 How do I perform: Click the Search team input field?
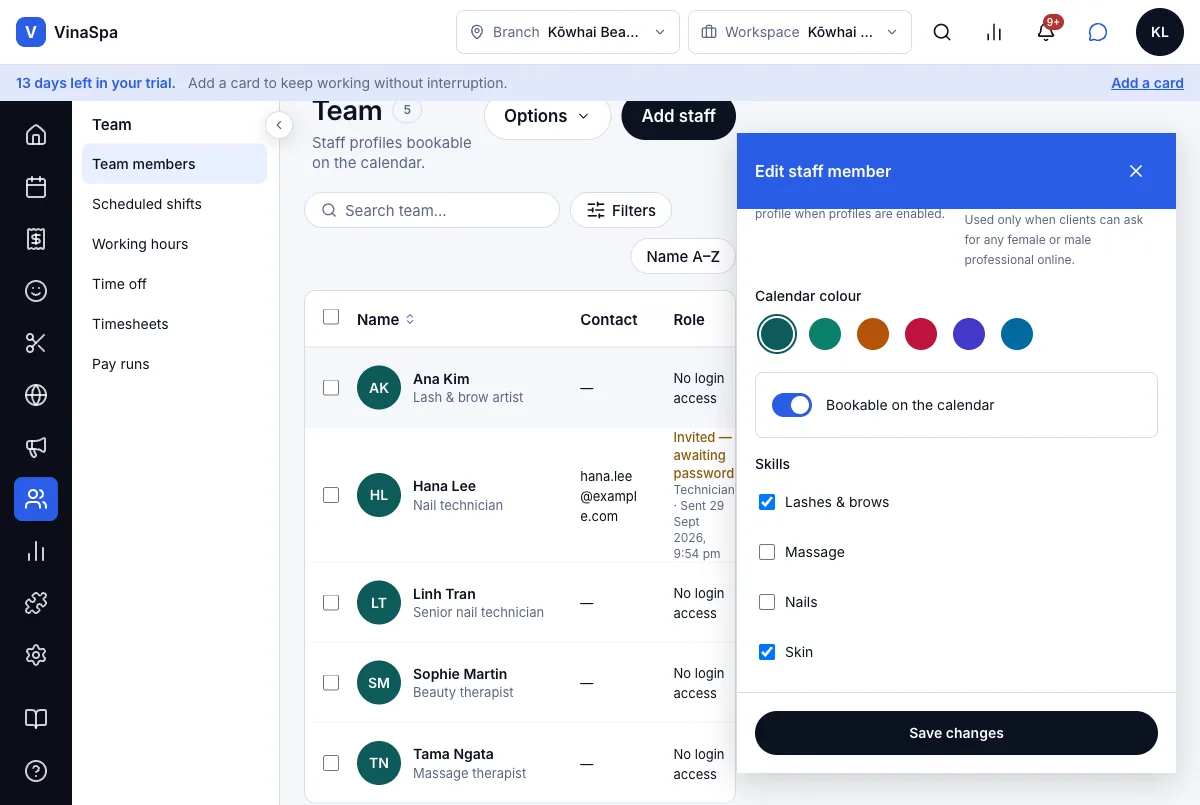(x=432, y=210)
